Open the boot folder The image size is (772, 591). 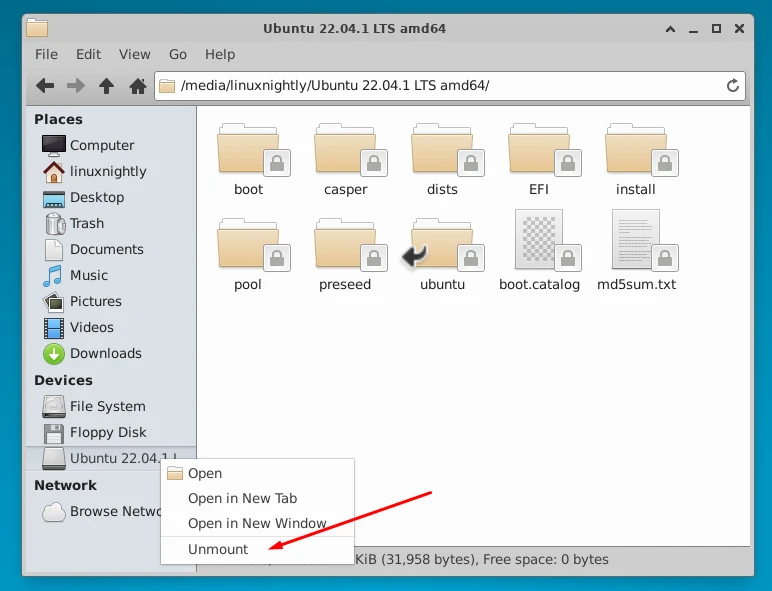pos(248,160)
